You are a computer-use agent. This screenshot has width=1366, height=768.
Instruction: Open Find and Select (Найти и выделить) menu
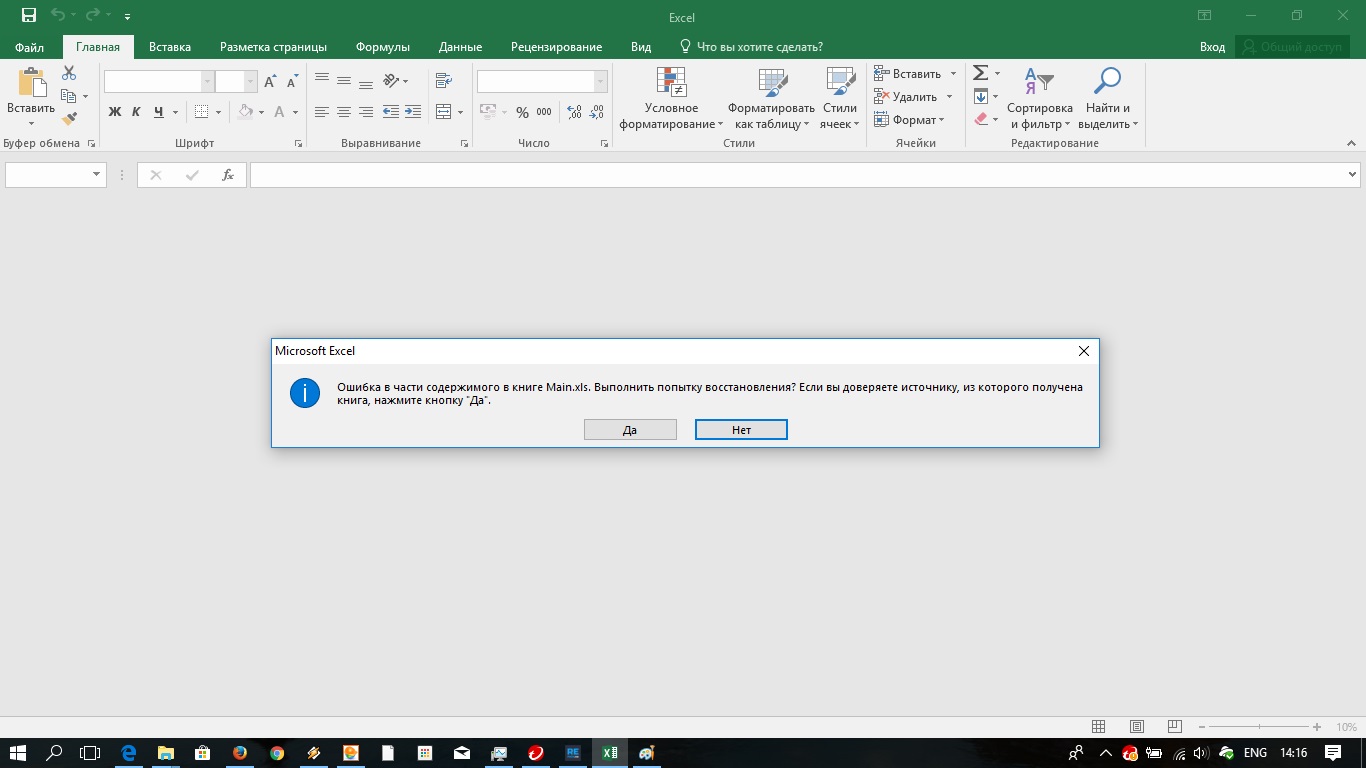coord(1108,98)
